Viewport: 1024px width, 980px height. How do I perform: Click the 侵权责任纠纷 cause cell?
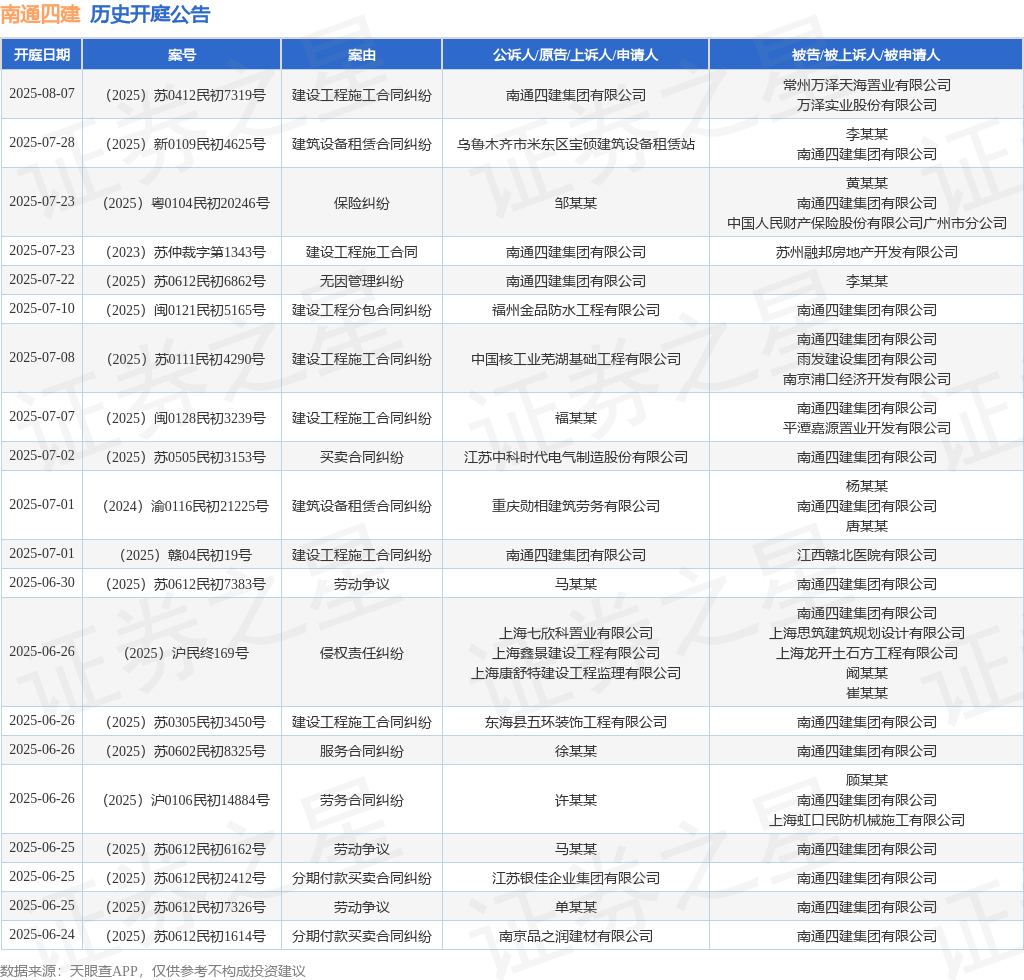point(362,653)
